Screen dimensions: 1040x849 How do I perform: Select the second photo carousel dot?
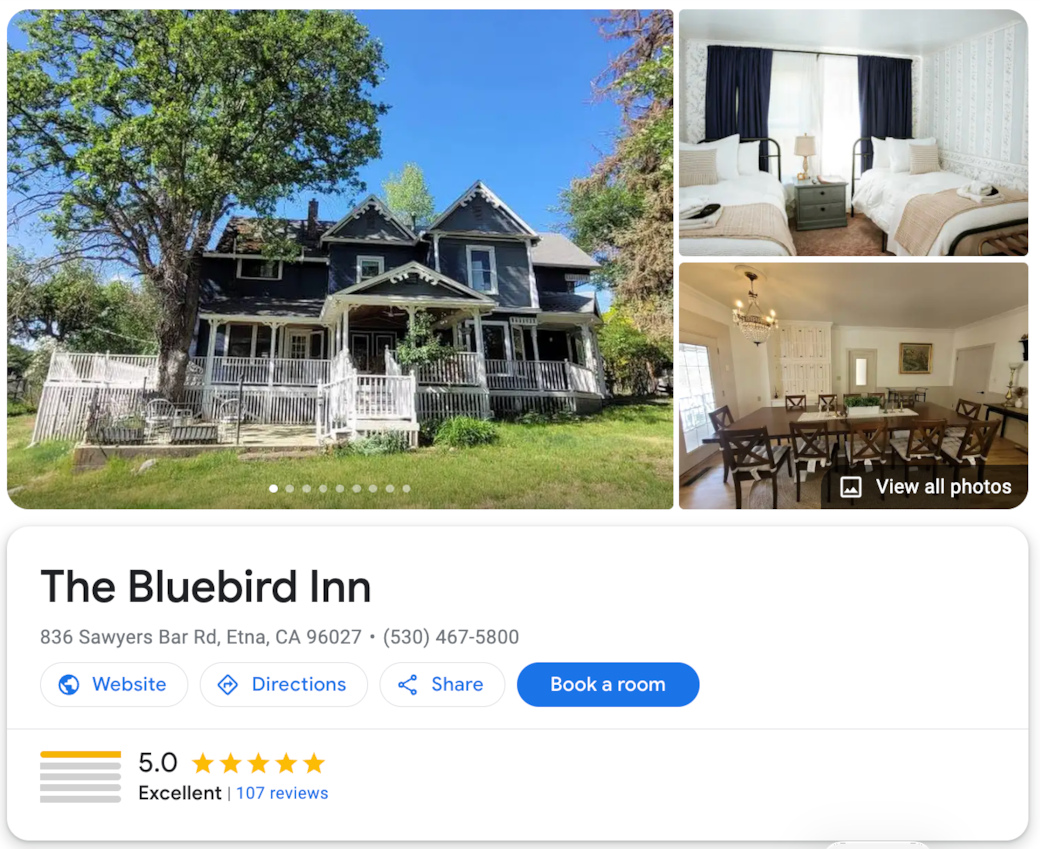[290, 488]
